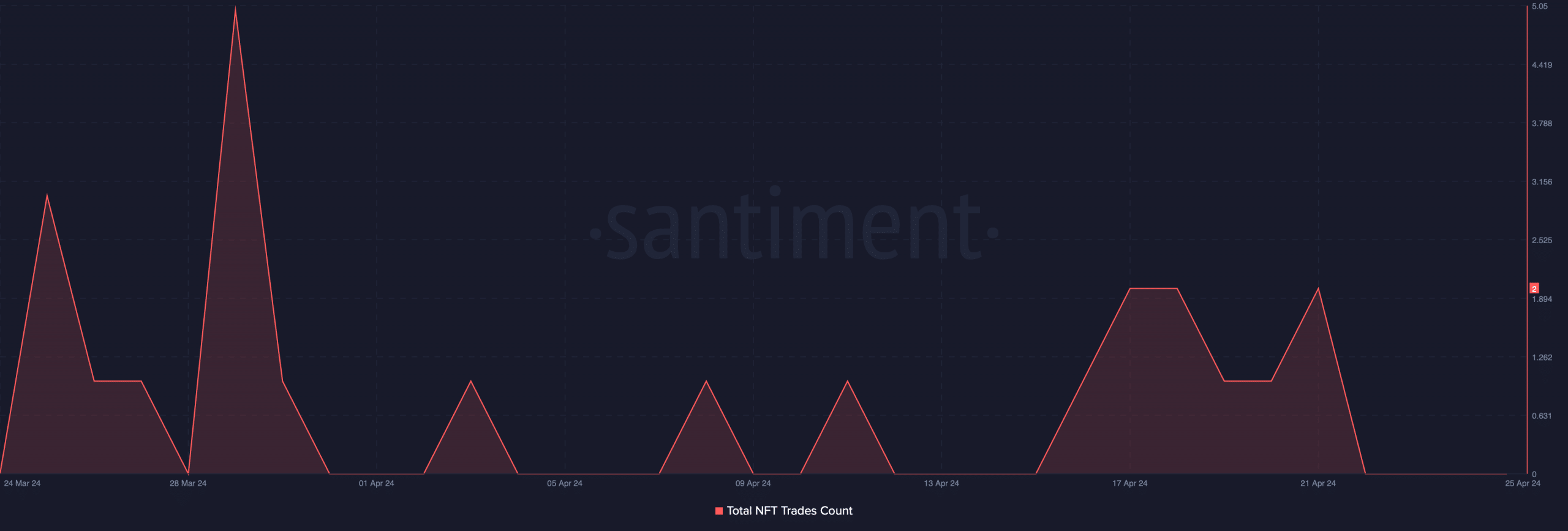Select the 13 Apr 24 date label
The image size is (1568, 531).
pos(941,483)
